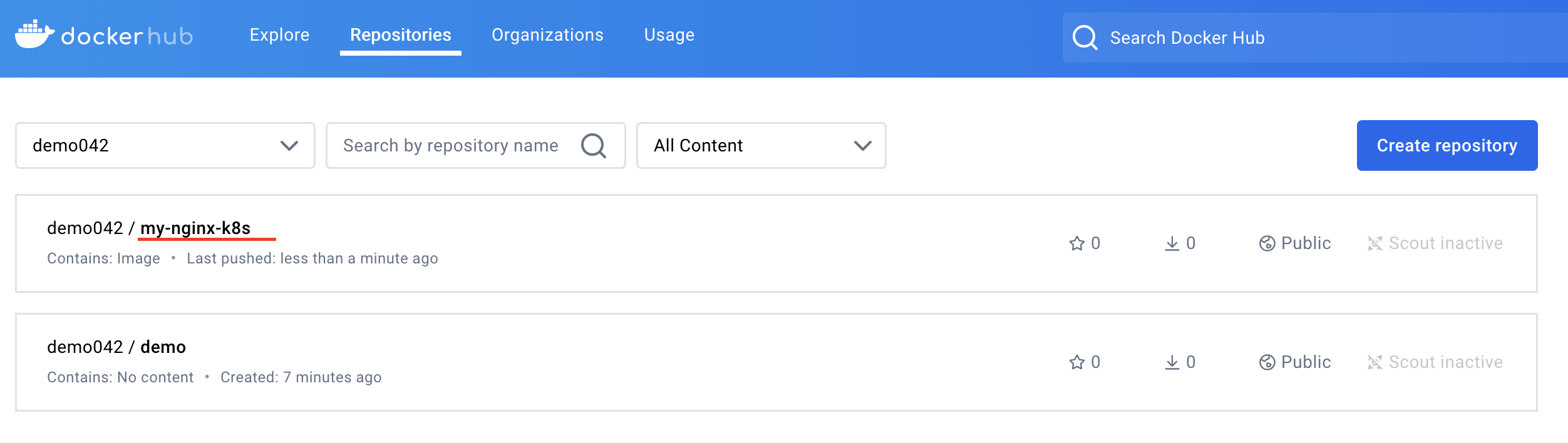Select the Repositories tab
This screenshot has width=1568, height=443.
(x=400, y=35)
